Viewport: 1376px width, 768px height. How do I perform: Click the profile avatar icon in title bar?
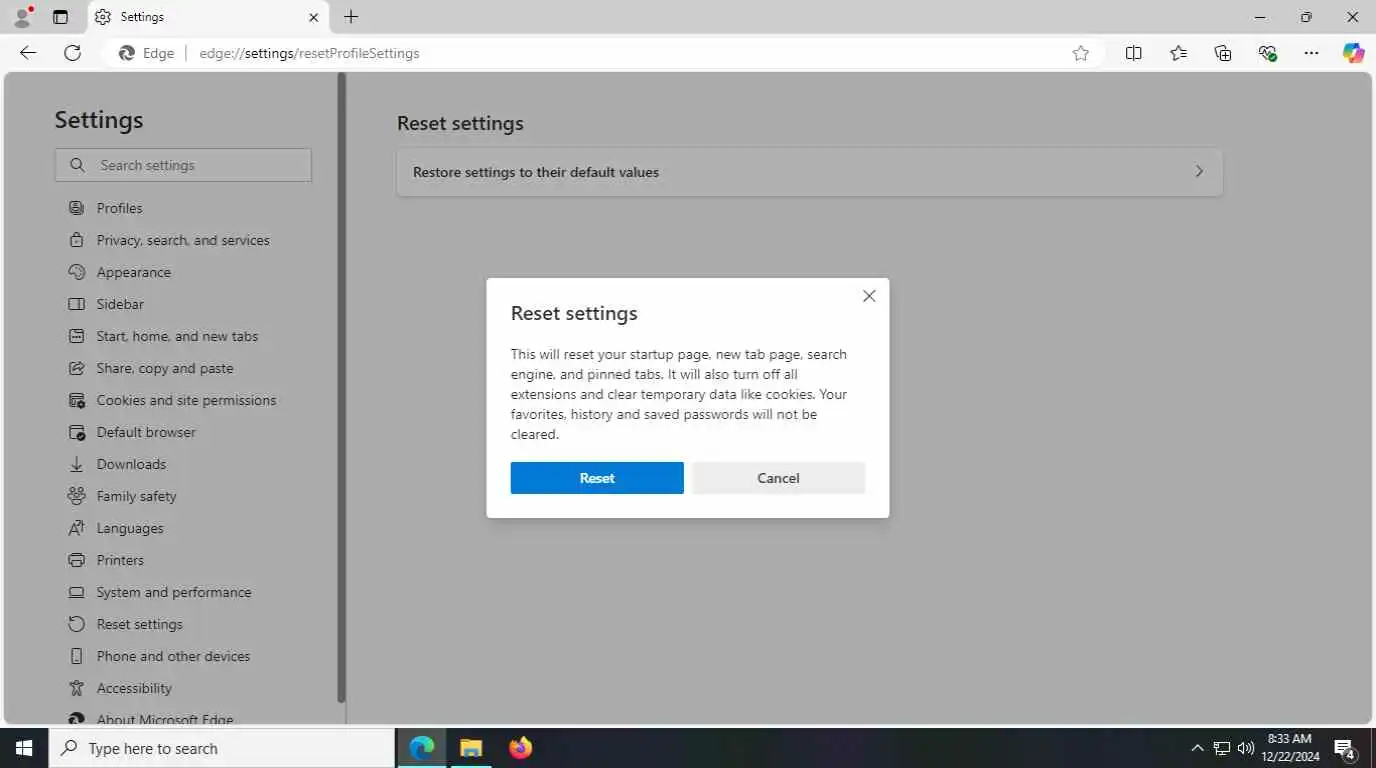coord(22,17)
